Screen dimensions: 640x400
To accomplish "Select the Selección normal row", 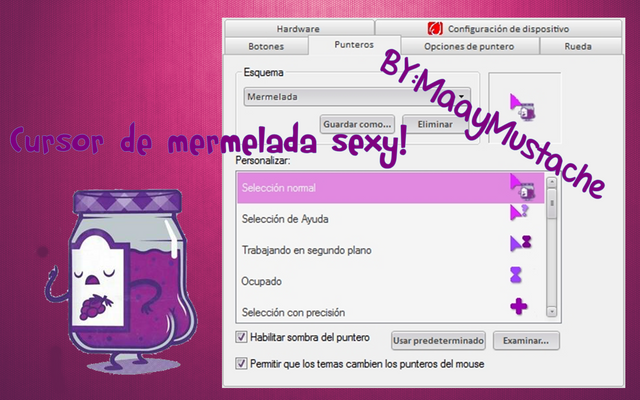I will tap(391, 188).
